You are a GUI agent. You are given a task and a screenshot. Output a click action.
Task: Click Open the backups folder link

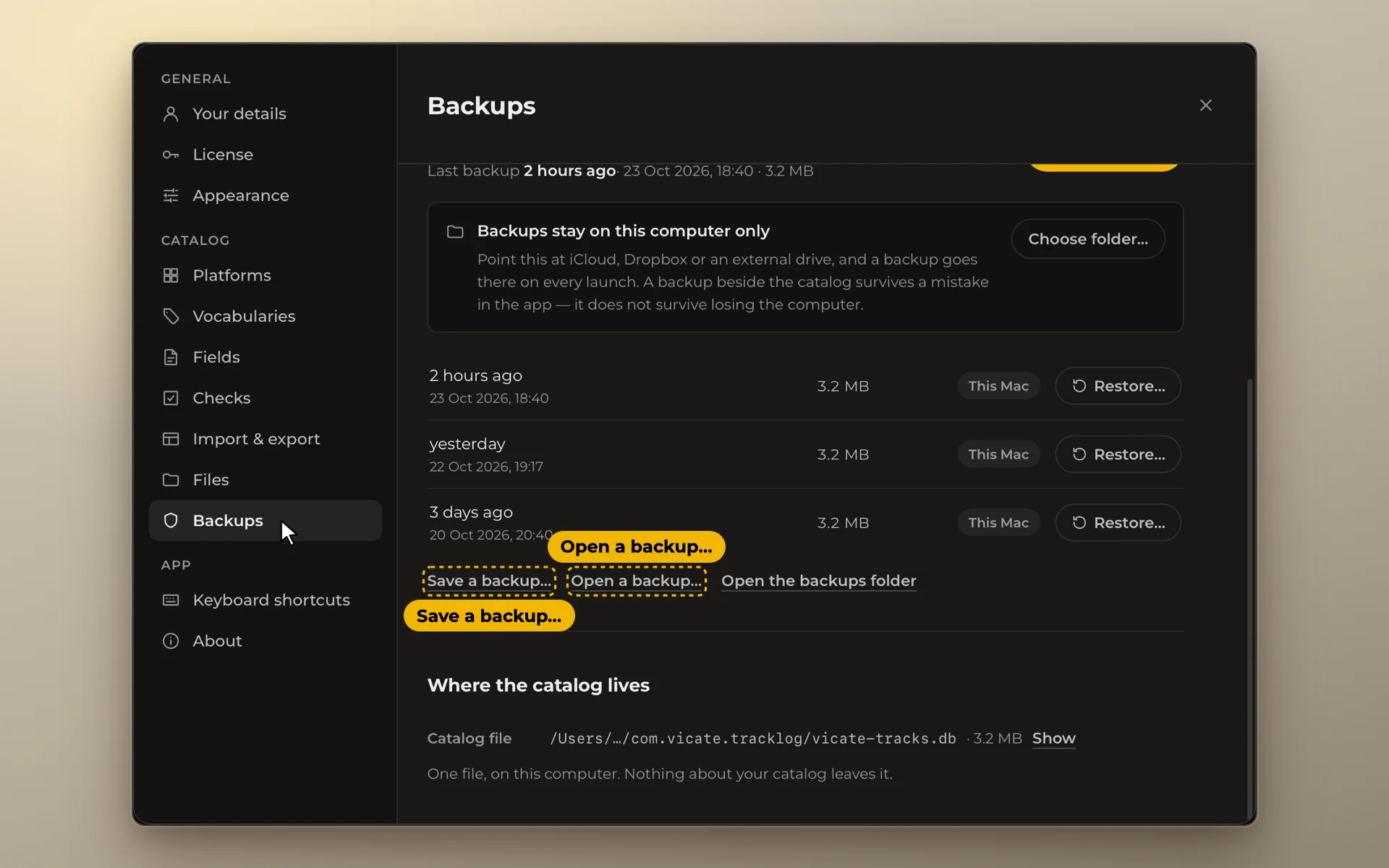click(x=819, y=581)
